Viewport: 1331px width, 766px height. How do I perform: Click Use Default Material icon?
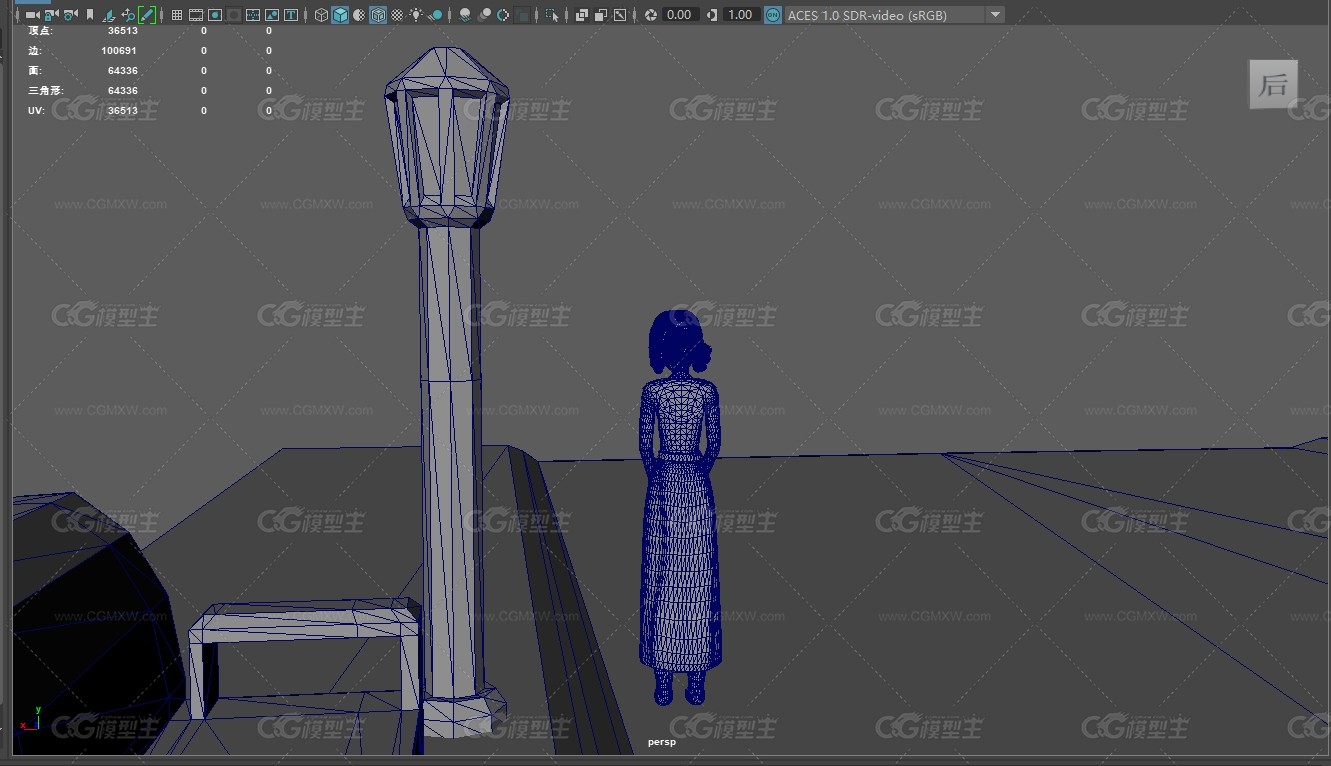(359, 15)
